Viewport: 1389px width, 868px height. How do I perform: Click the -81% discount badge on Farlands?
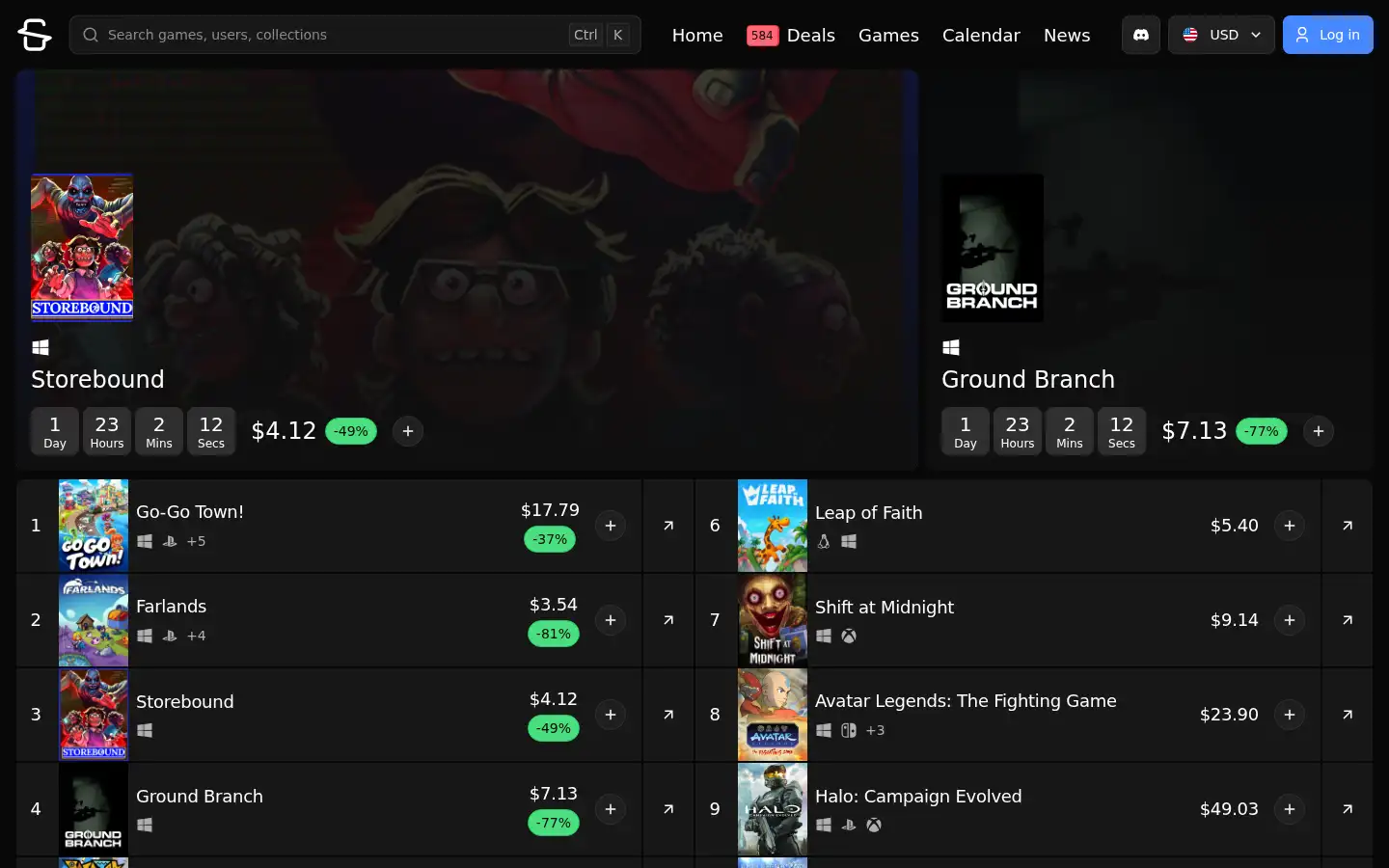(x=554, y=634)
